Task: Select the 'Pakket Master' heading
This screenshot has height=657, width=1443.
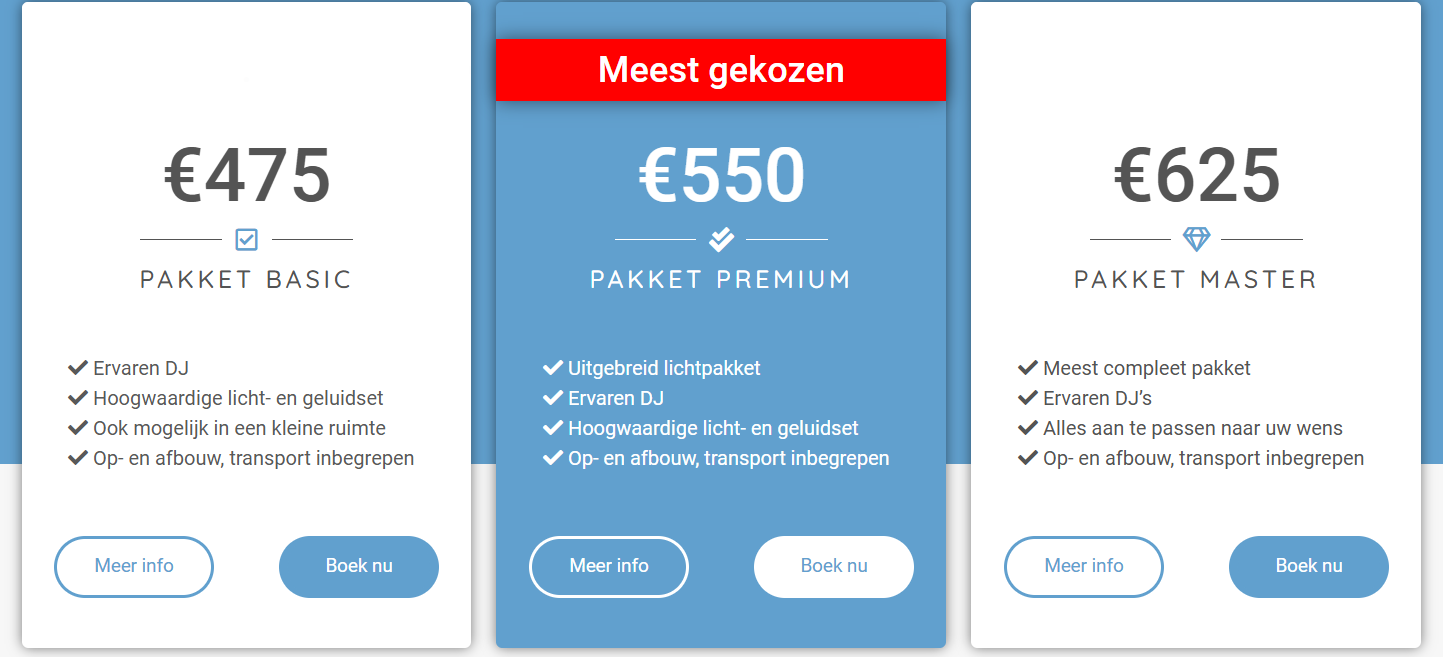Action: tap(1196, 279)
